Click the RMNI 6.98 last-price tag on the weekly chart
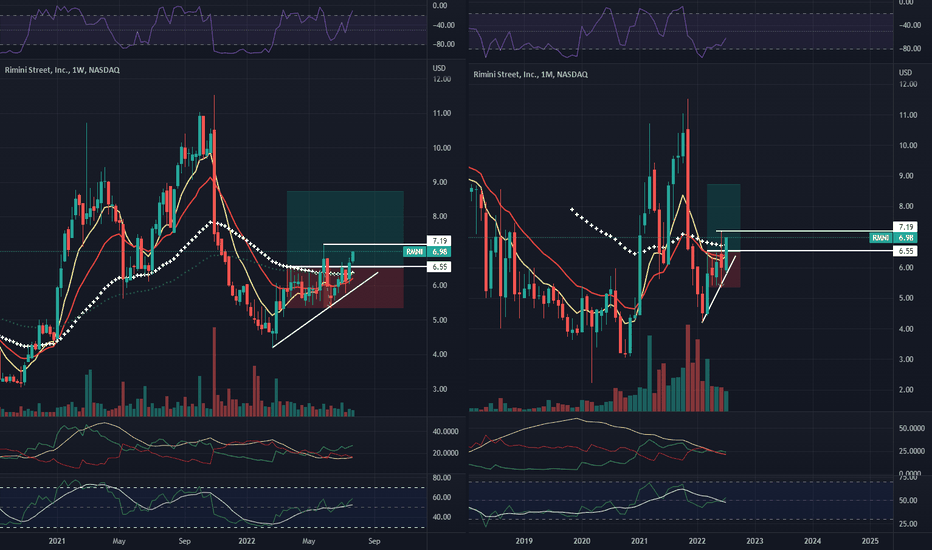932x550 pixels. (427, 252)
